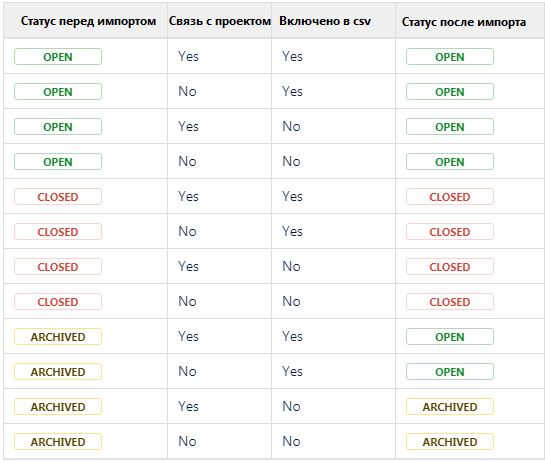Click the OPEN after-import badge in the first ARCHIVED row

point(450,337)
